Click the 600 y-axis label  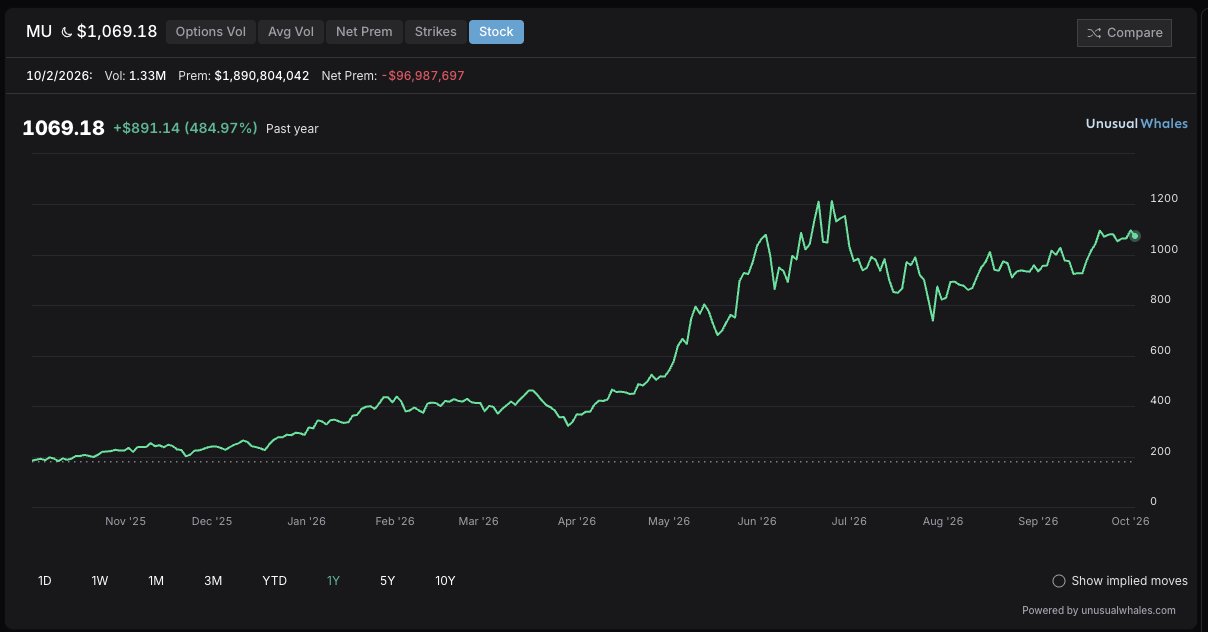[1161, 350]
